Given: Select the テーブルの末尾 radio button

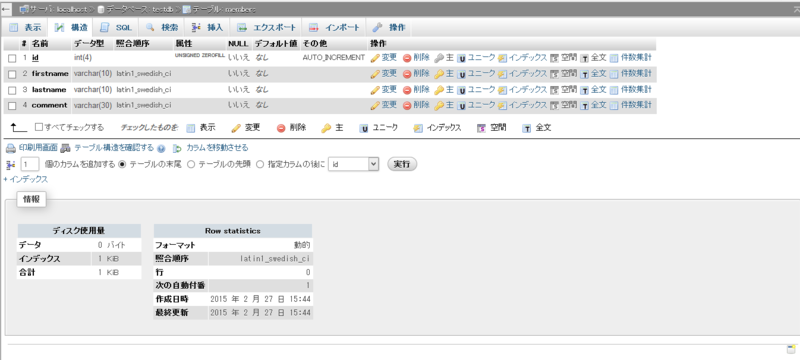Looking at the screenshot, I should [x=122, y=164].
